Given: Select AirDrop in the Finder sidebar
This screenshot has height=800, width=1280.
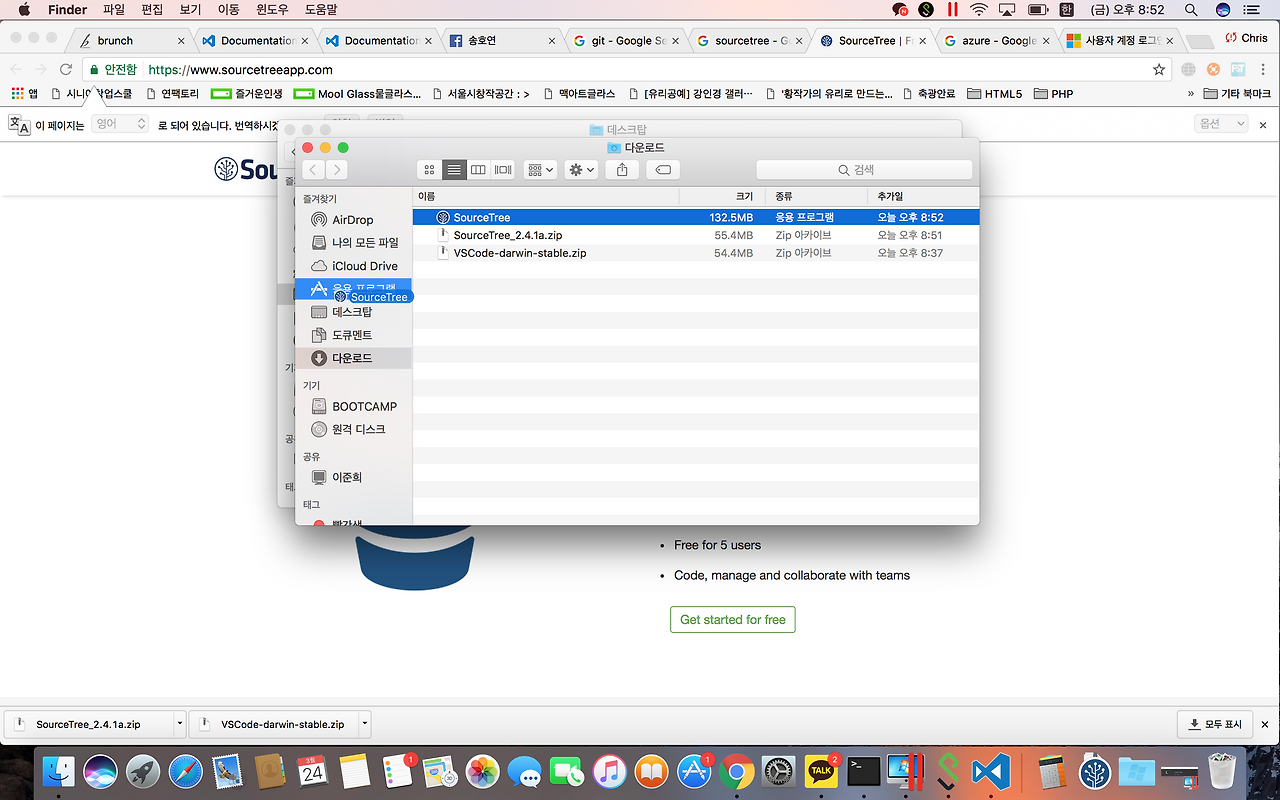Looking at the screenshot, I should coord(353,220).
